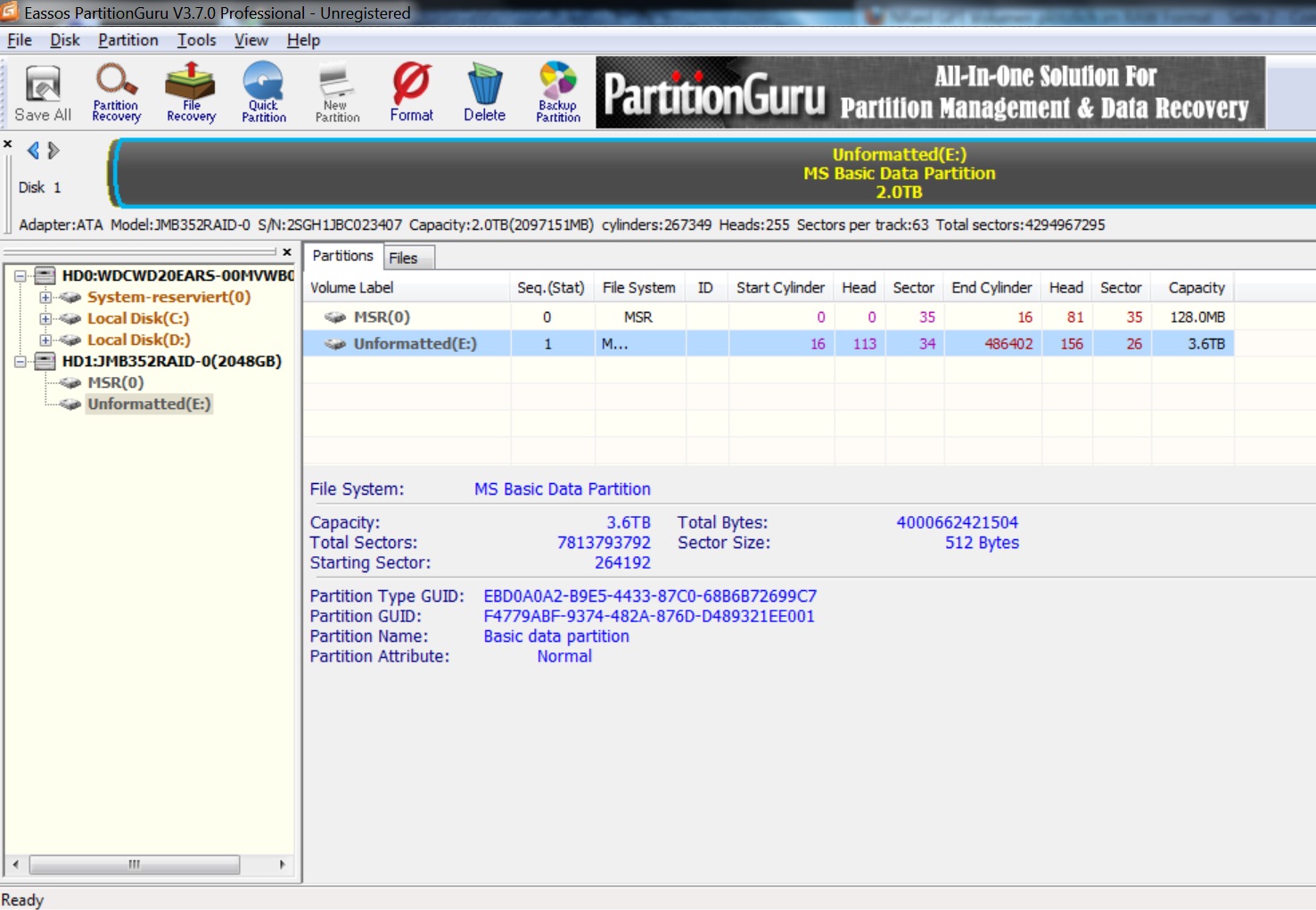Collapse the HD1 JMB352RAID node
Image resolution: width=1316 pixels, height=910 pixels.
tap(20, 361)
